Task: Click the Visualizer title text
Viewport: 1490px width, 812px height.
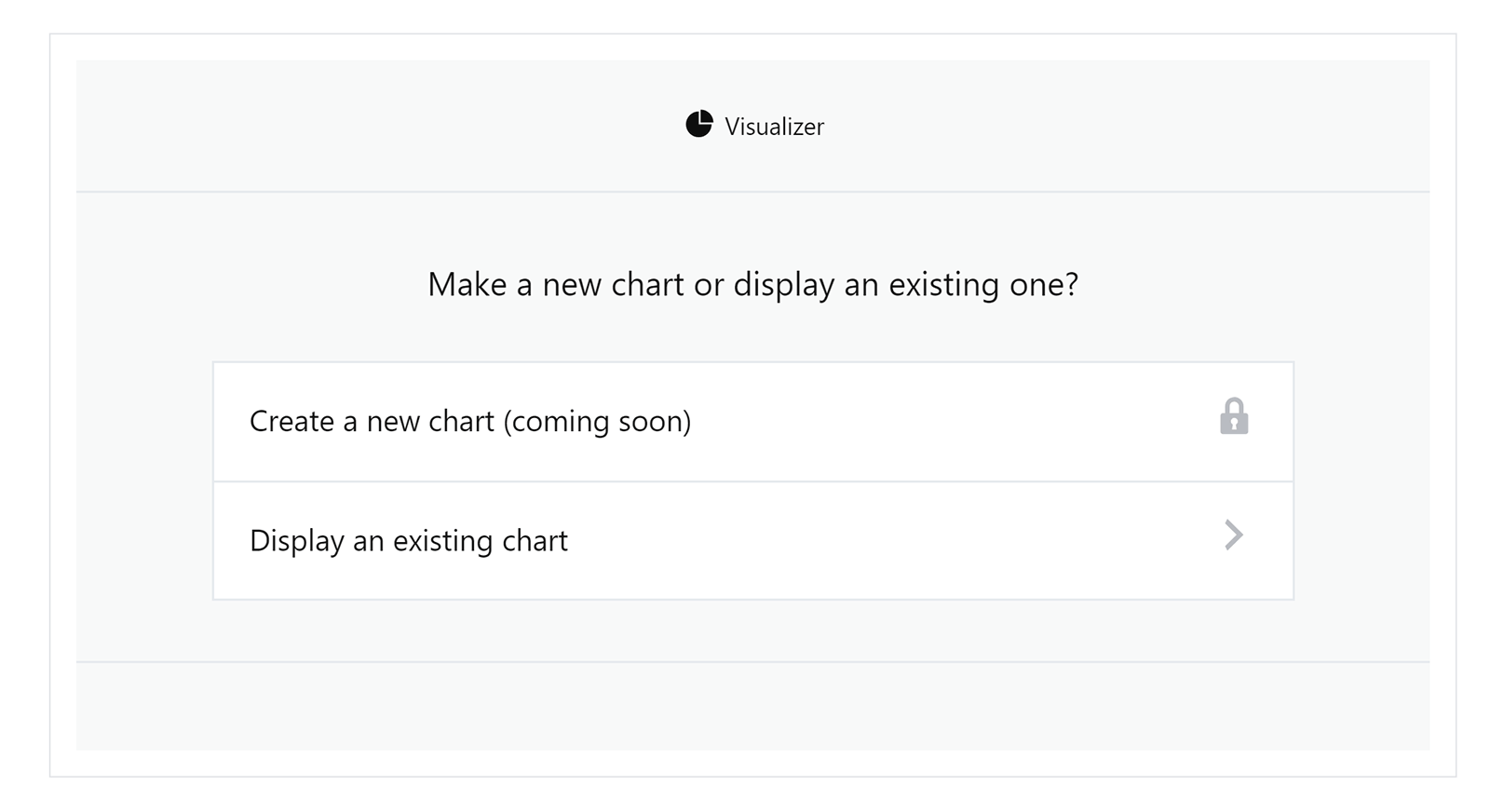Action: (x=774, y=127)
